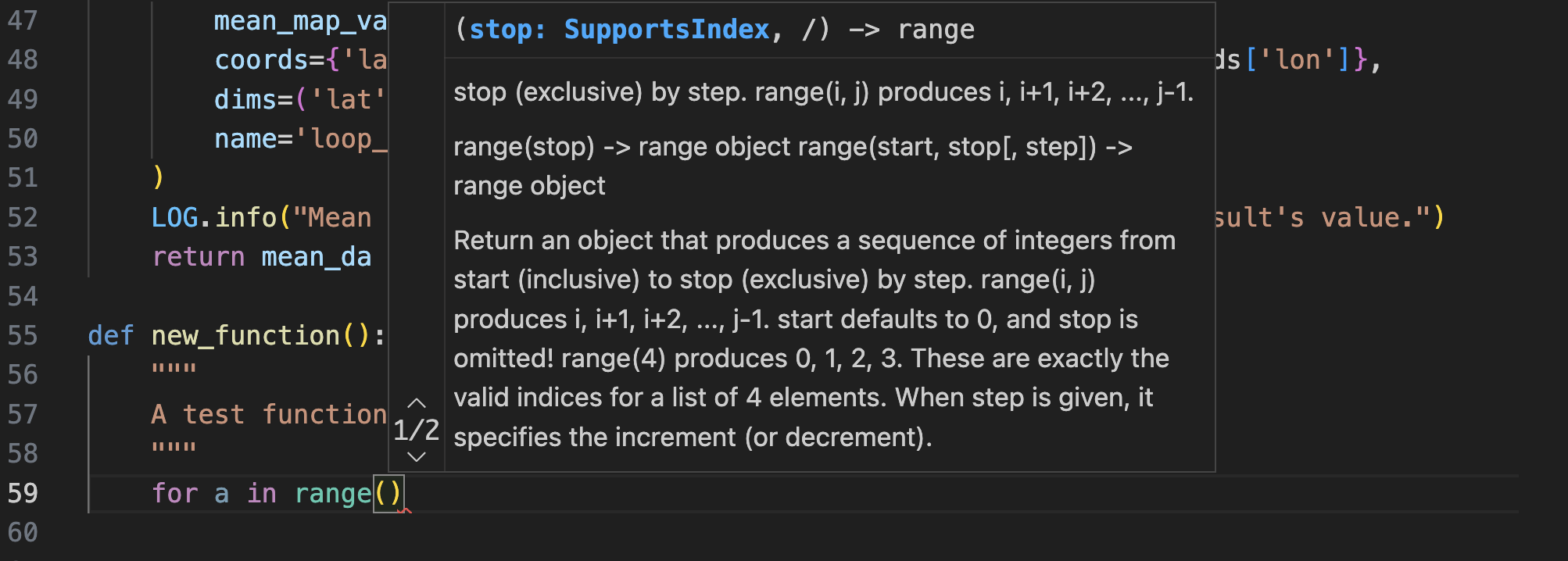Click the range call on line 59
The height and width of the screenshot is (561, 1568).
[x=332, y=493]
